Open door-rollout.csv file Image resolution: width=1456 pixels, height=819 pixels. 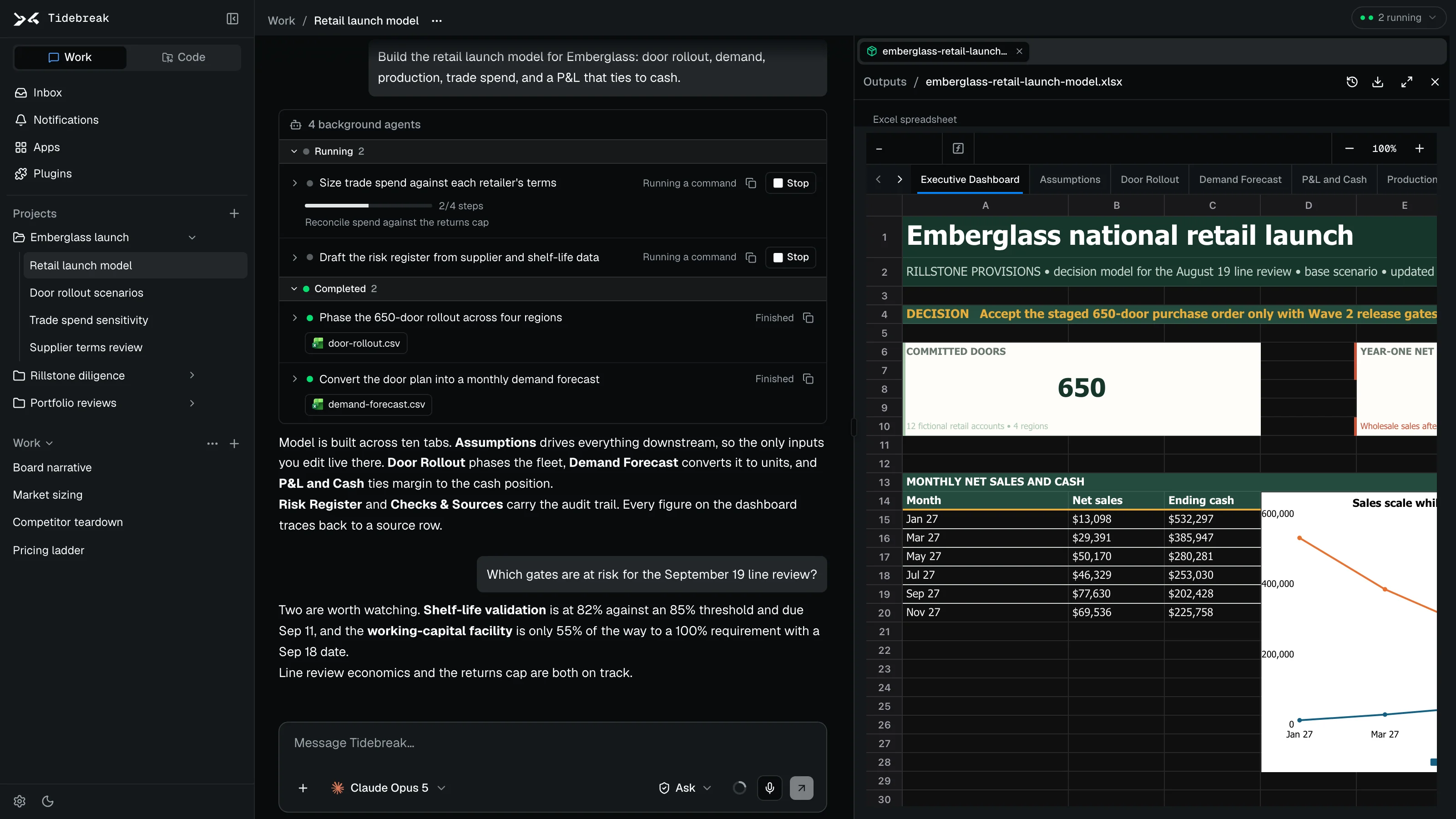click(x=356, y=343)
